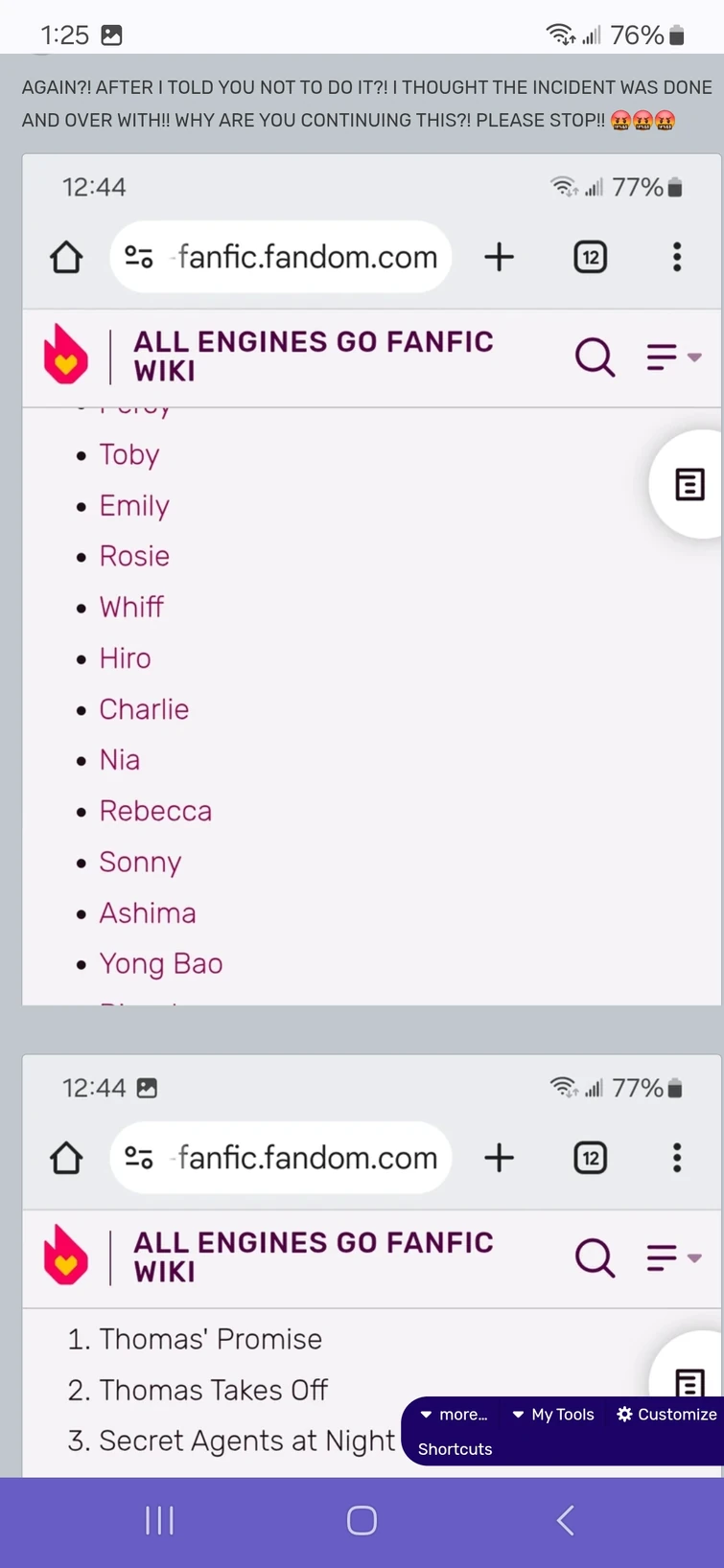724x1568 pixels.
Task: Open the Shortcuts toolbar item
Action: [x=455, y=1449]
